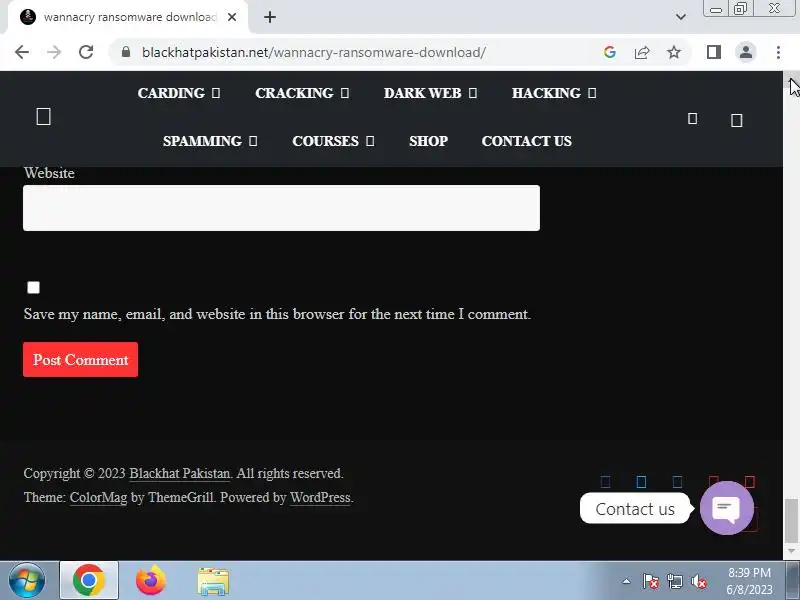Click the second footer social icon
This screenshot has width=800, height=600.
(641, 482)
